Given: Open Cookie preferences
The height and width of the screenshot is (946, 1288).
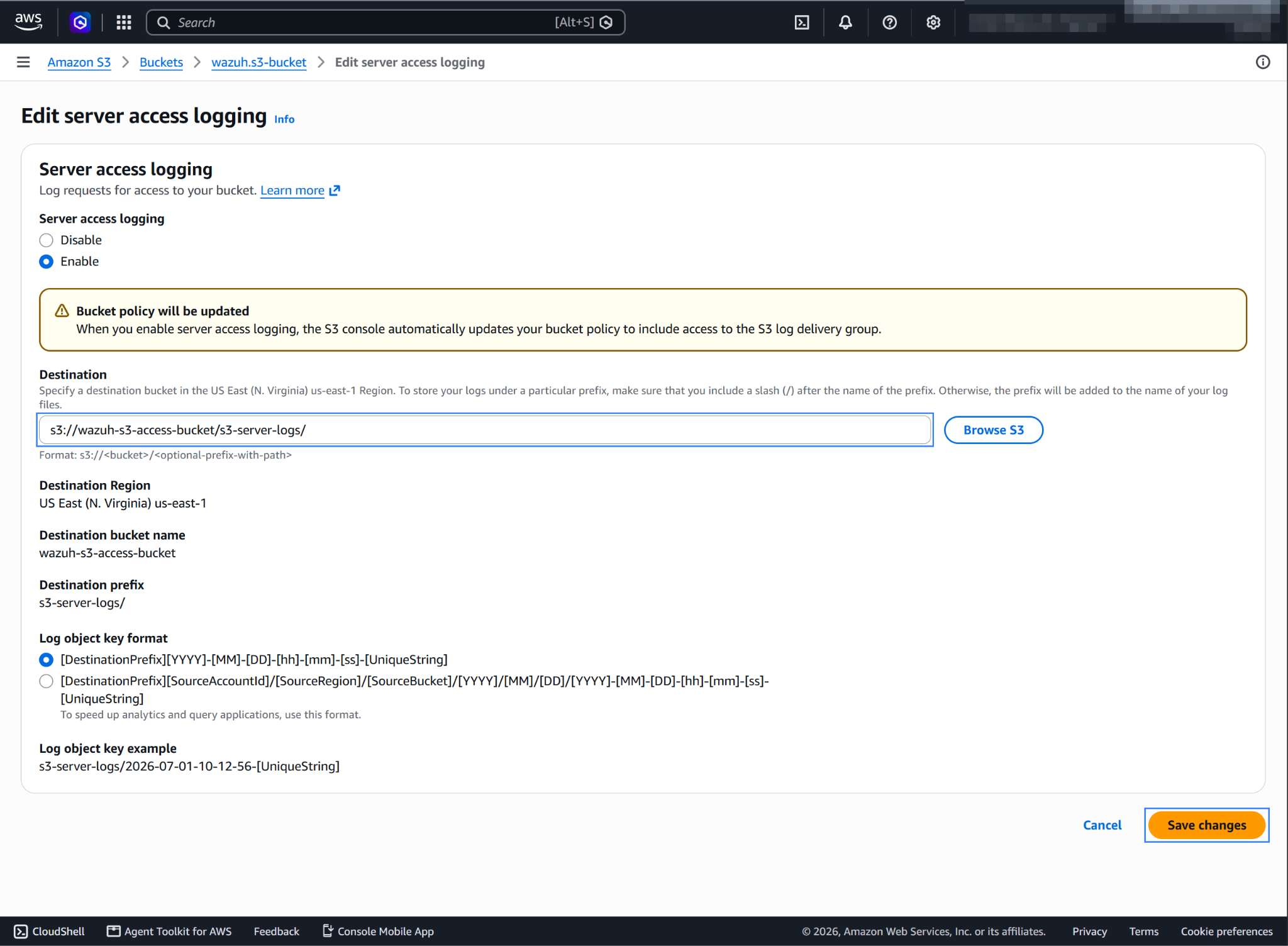Looking at the screenshot, I should click(1226, 932).
